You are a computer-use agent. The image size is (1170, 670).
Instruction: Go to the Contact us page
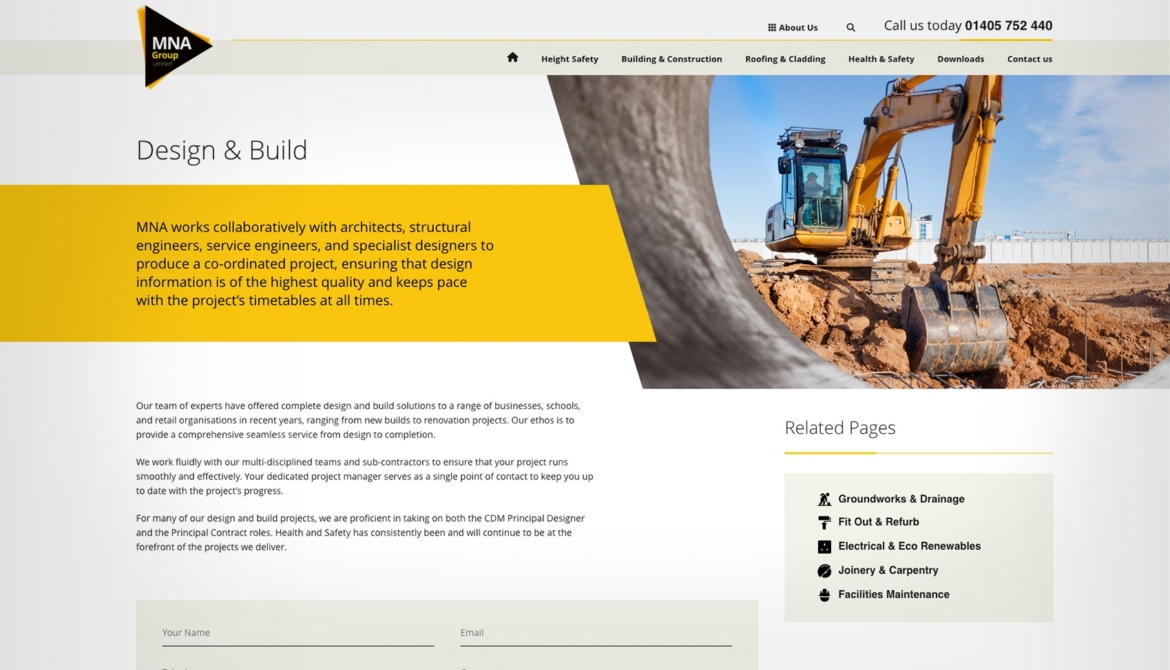point(1029,59)
